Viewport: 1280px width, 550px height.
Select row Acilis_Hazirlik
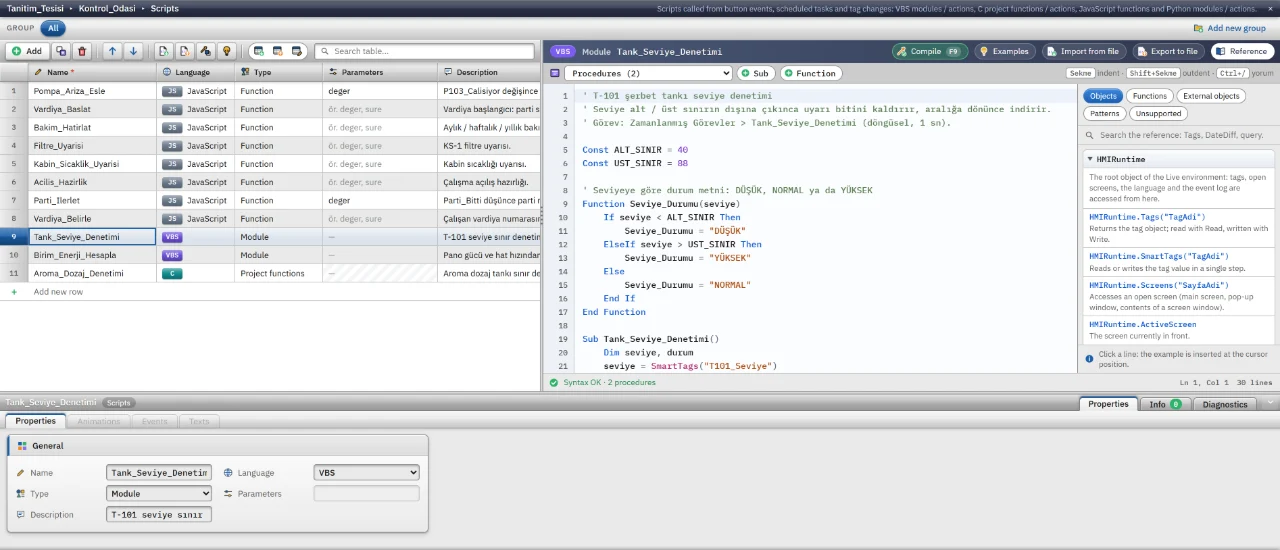click(270, 182)
